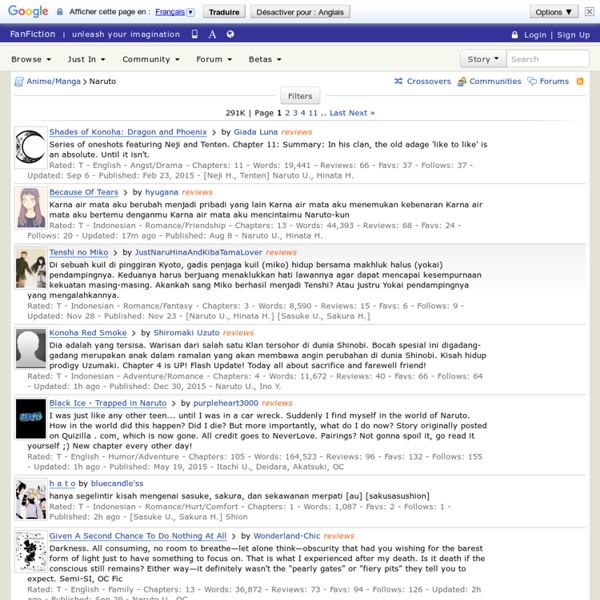
Task: Expand the Browse menu
Action: coord(31,59)
